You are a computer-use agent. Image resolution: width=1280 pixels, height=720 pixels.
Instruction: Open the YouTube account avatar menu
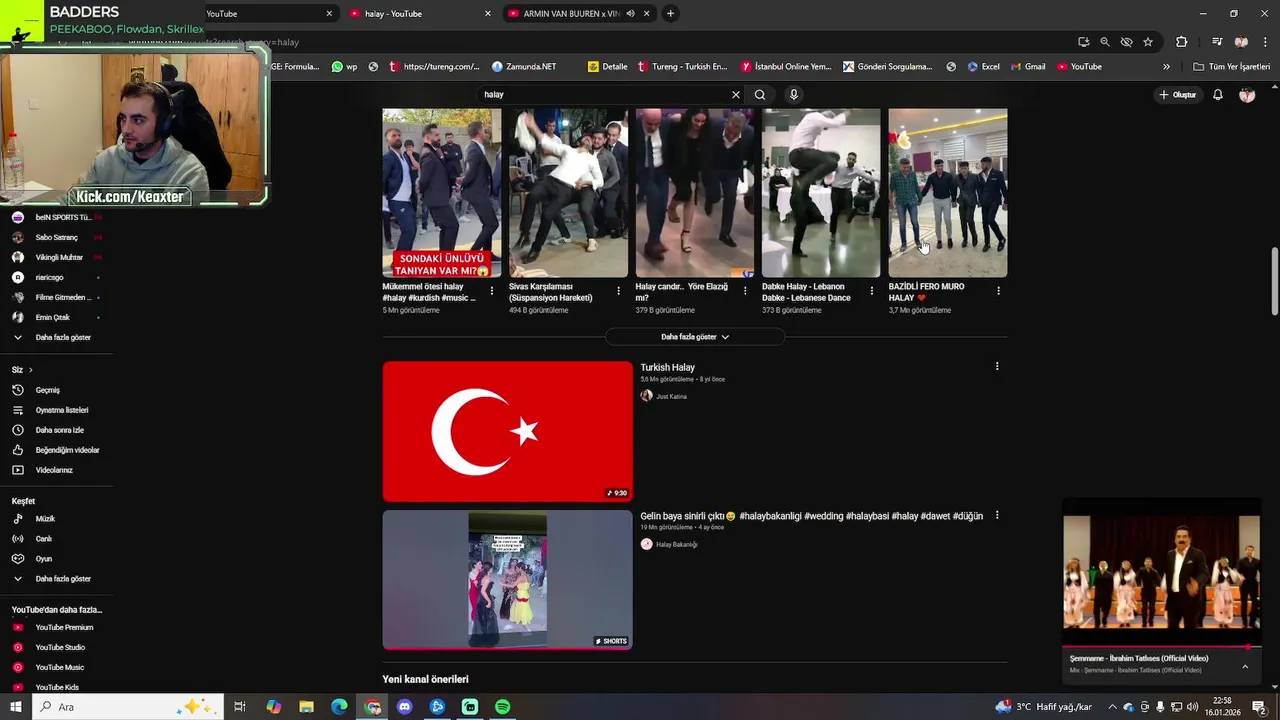point(1247,95)
